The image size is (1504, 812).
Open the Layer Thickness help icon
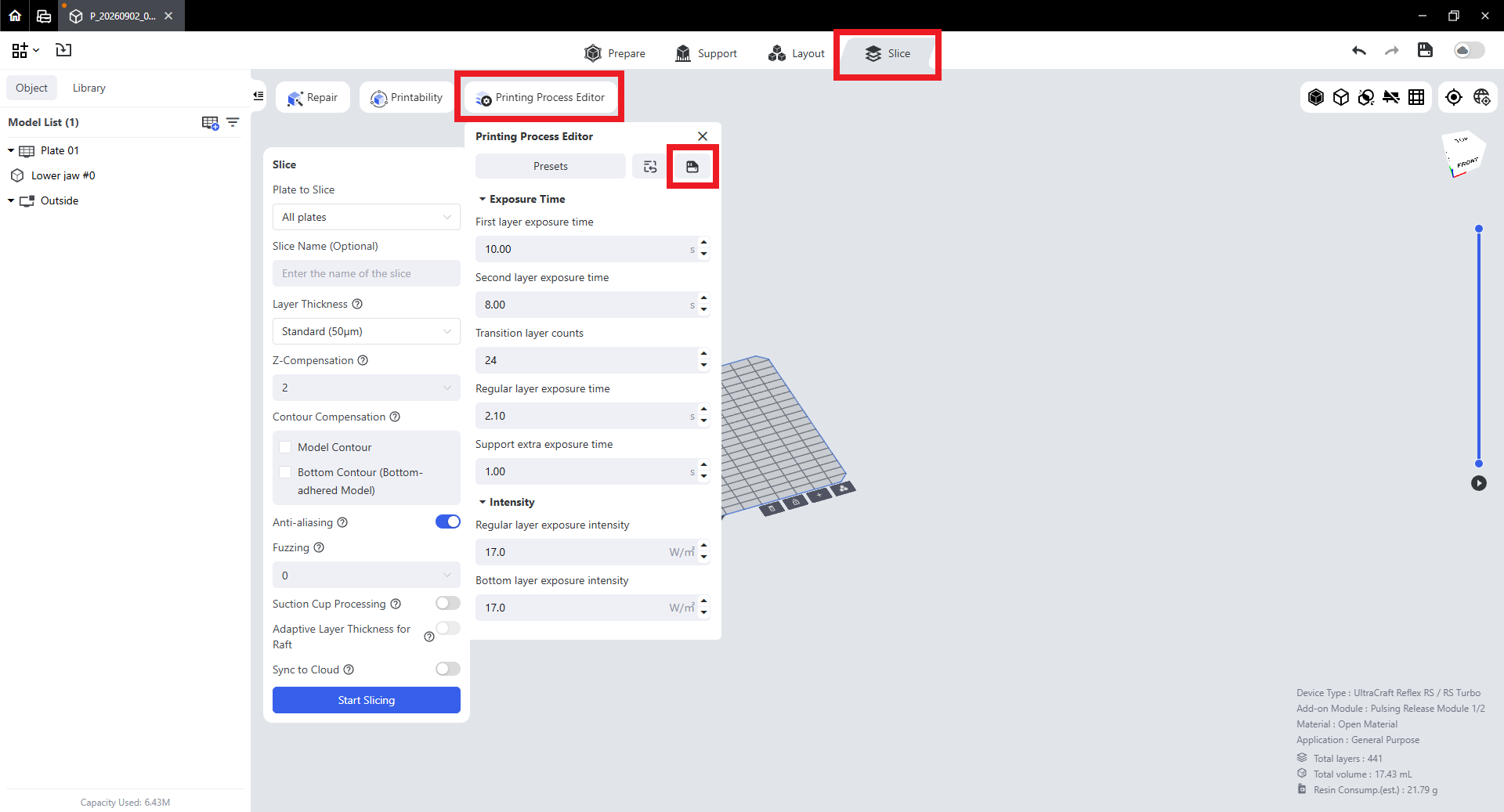[357, 304]
